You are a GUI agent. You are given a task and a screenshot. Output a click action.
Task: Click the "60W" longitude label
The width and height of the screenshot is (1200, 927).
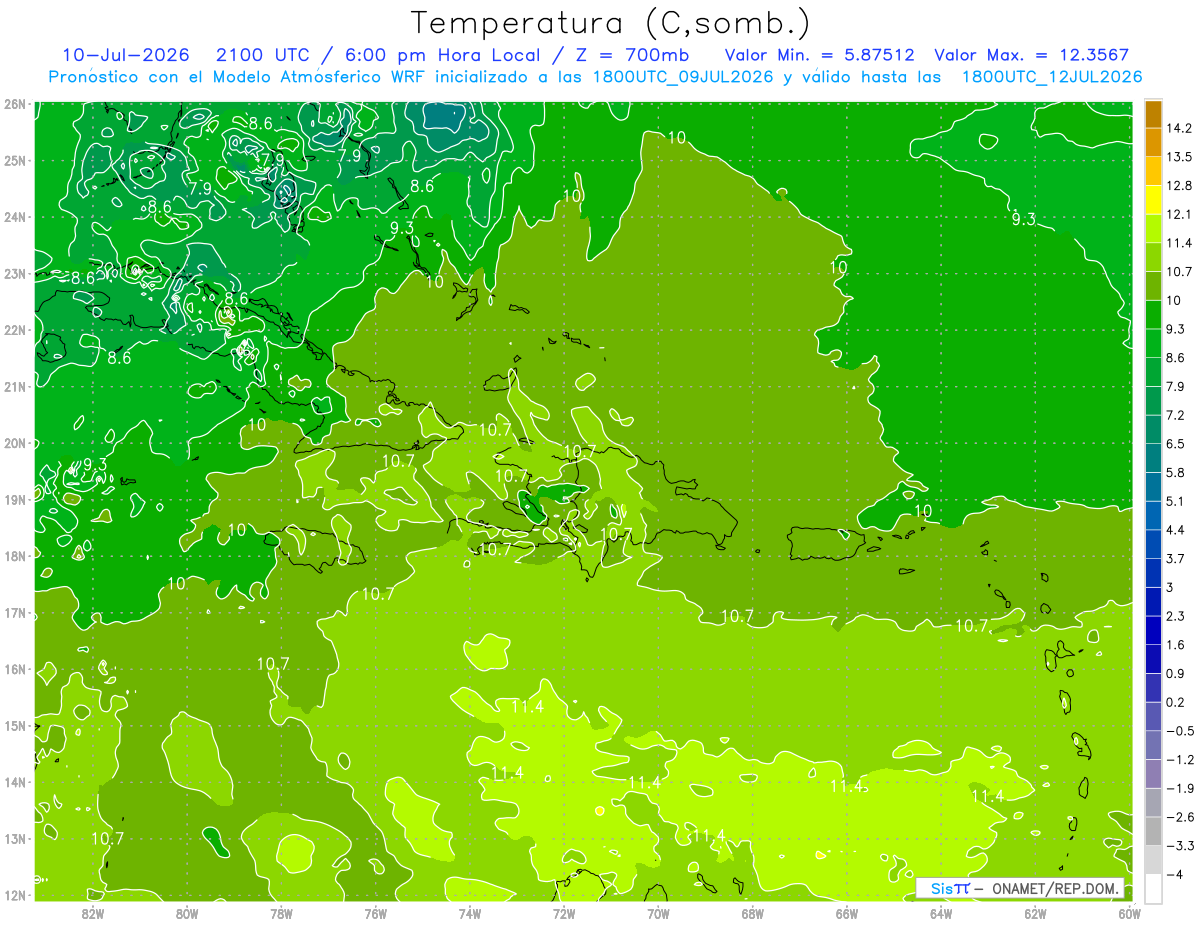(x=1129, y=913)
